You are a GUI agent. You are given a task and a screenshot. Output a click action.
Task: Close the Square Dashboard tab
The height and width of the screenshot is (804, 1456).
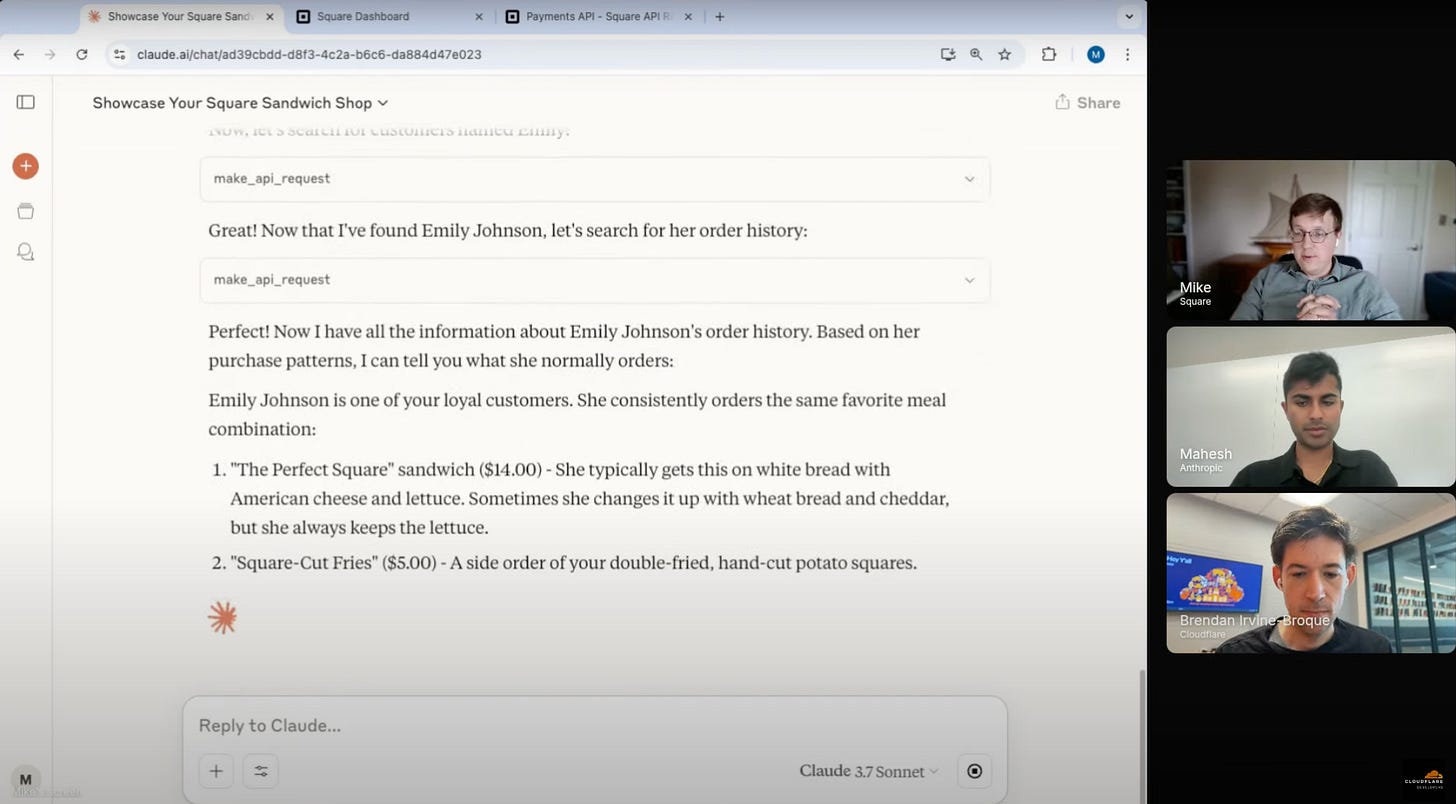click(478, 16)
